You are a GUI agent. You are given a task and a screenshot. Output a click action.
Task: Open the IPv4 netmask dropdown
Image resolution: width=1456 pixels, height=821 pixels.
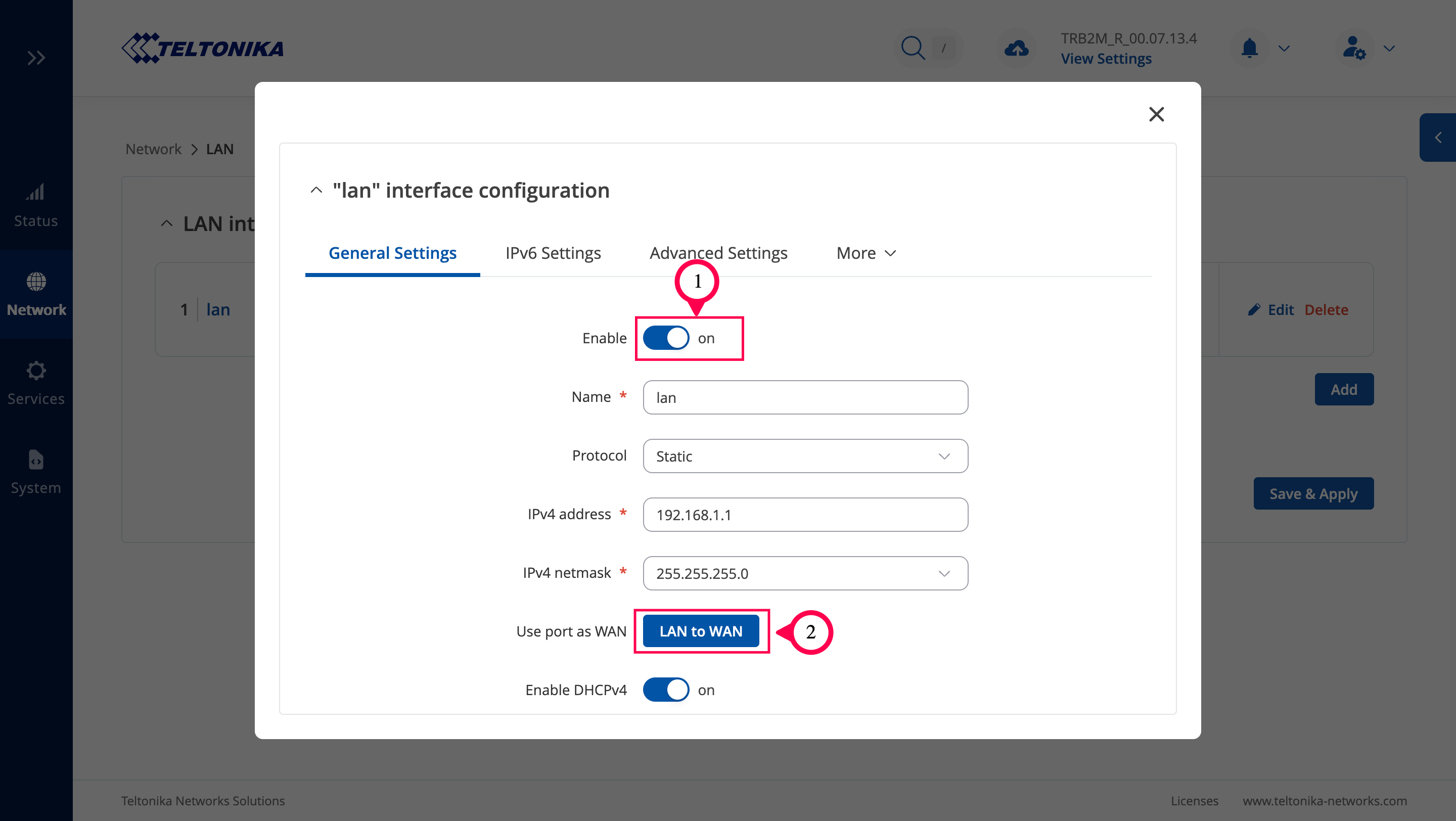coord(805,573)
